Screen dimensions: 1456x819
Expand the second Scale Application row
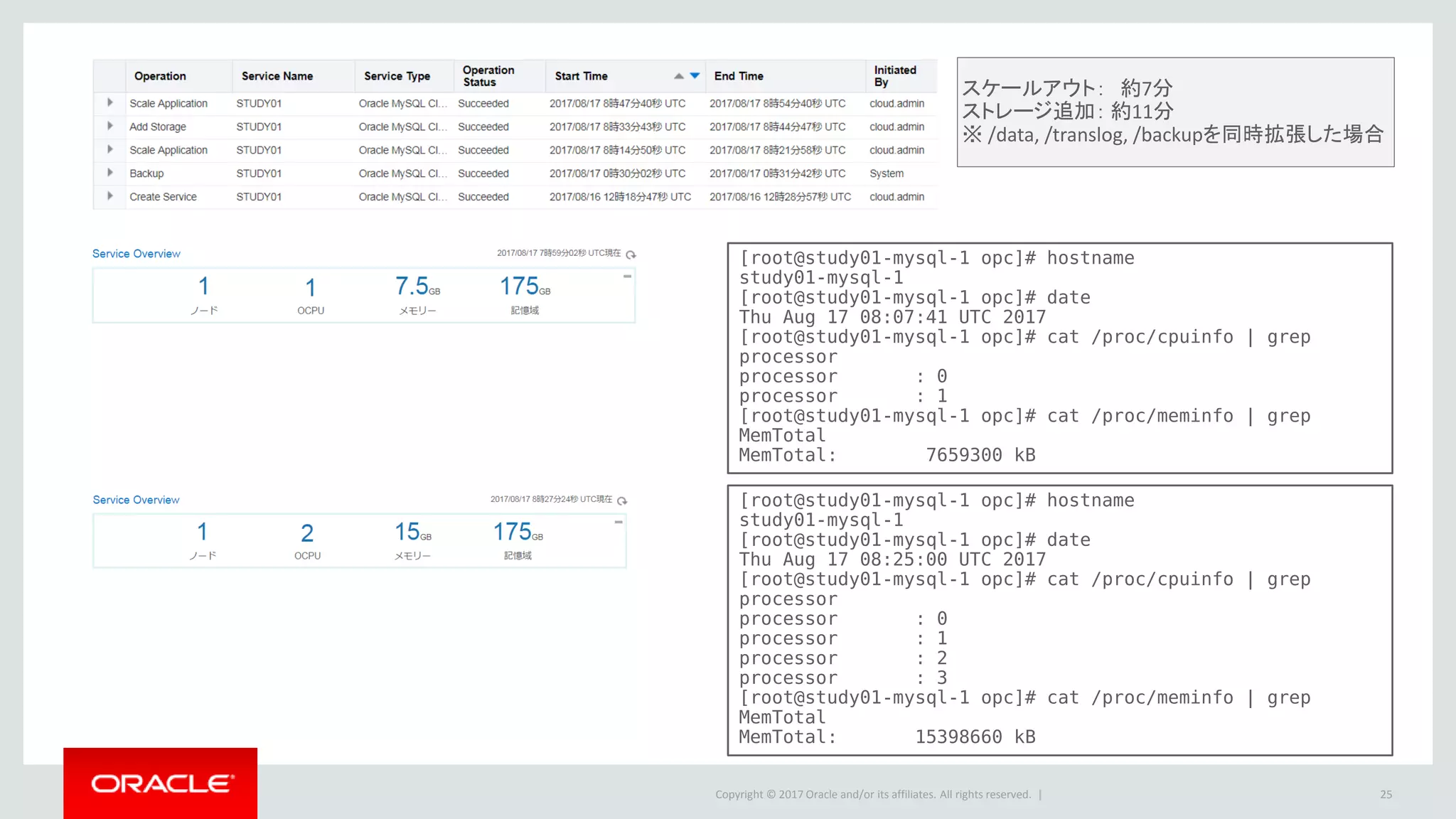coord(109,150)
